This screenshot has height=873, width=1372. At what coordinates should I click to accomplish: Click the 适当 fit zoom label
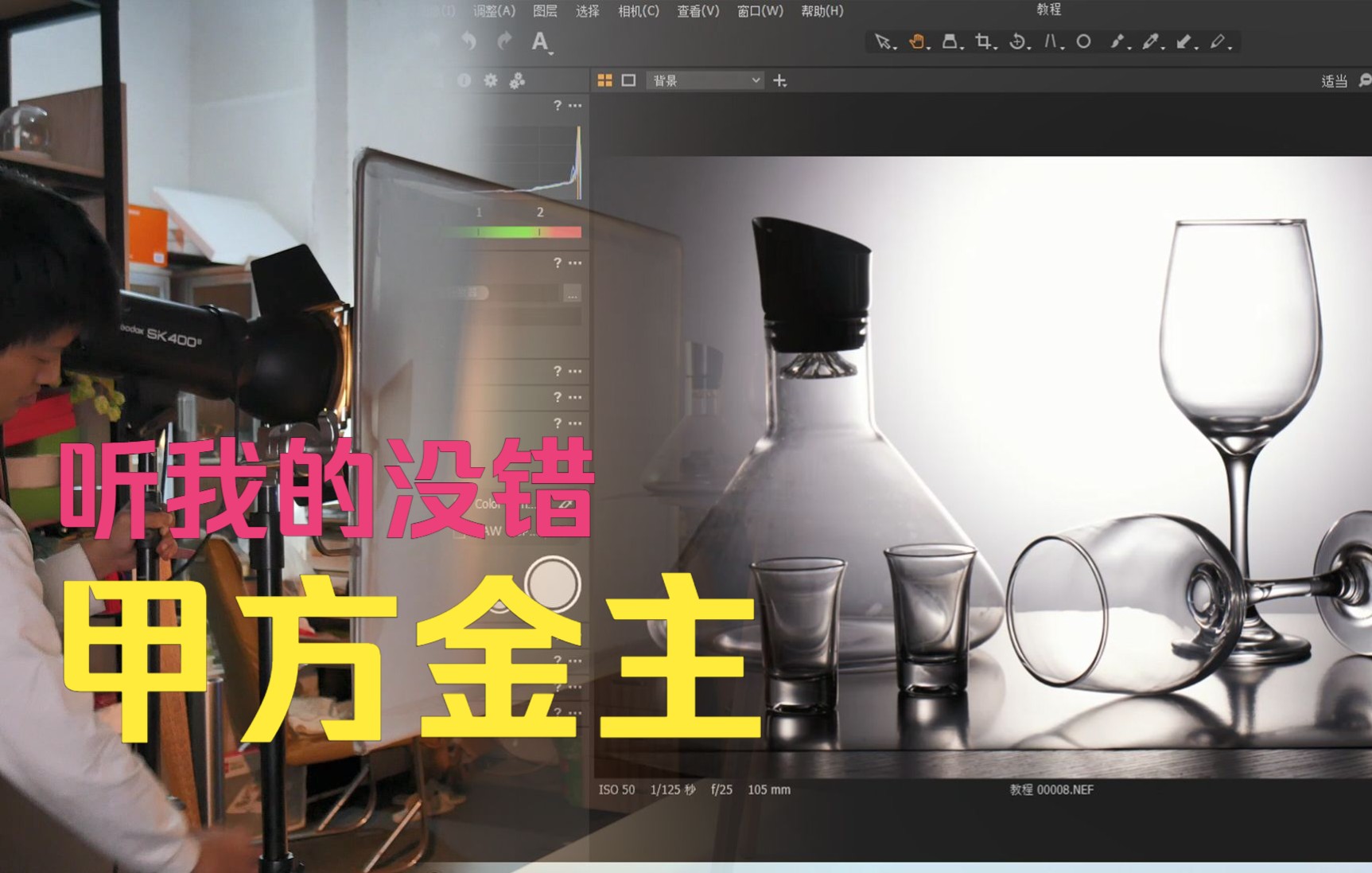coord(1334,80)
